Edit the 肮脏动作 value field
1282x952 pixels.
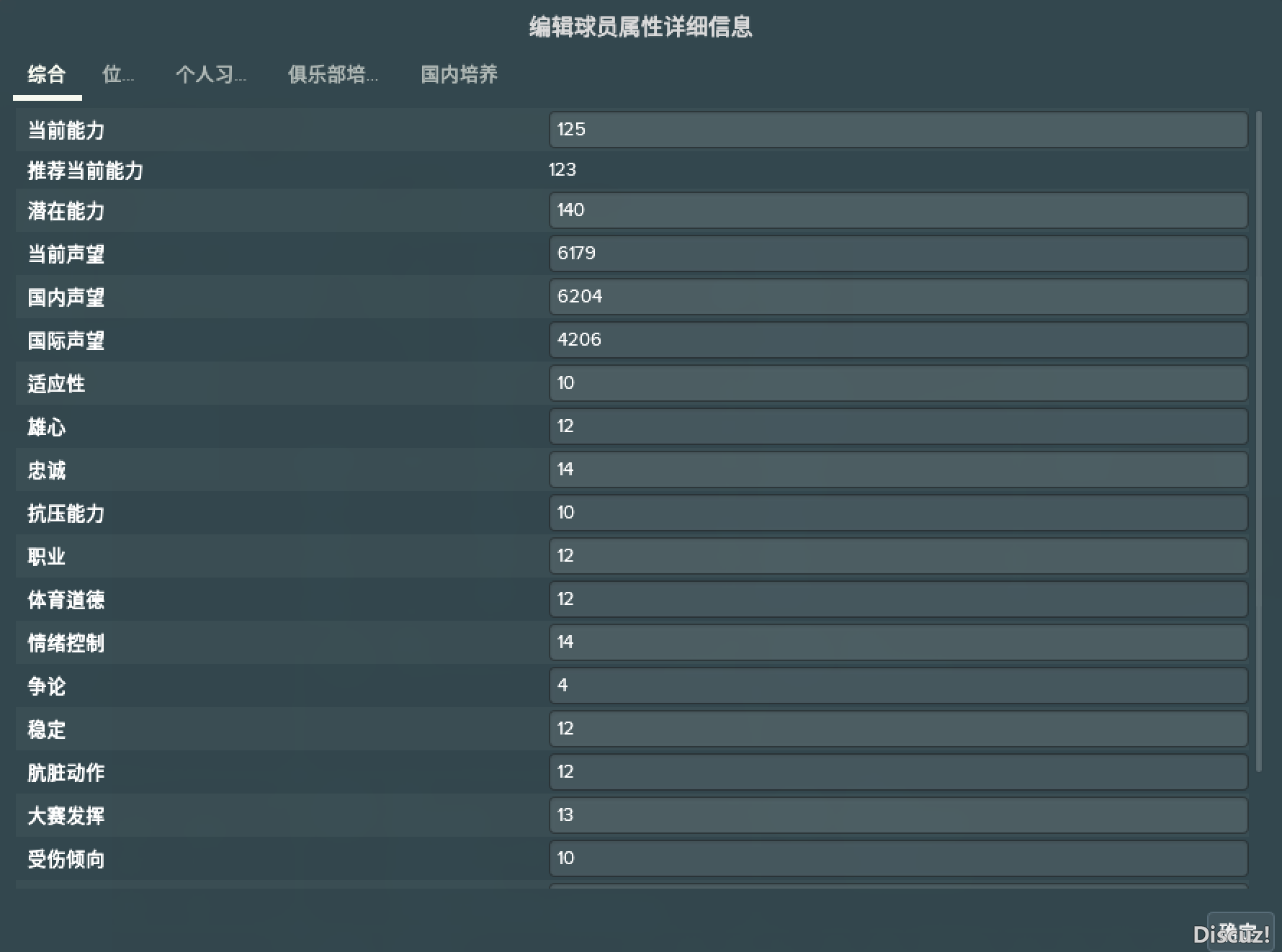coord(897,772)
